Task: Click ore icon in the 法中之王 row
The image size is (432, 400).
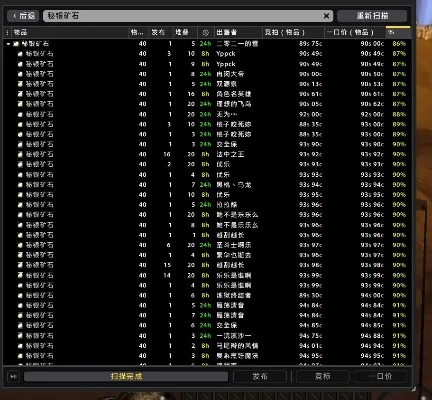Action: 20,154
